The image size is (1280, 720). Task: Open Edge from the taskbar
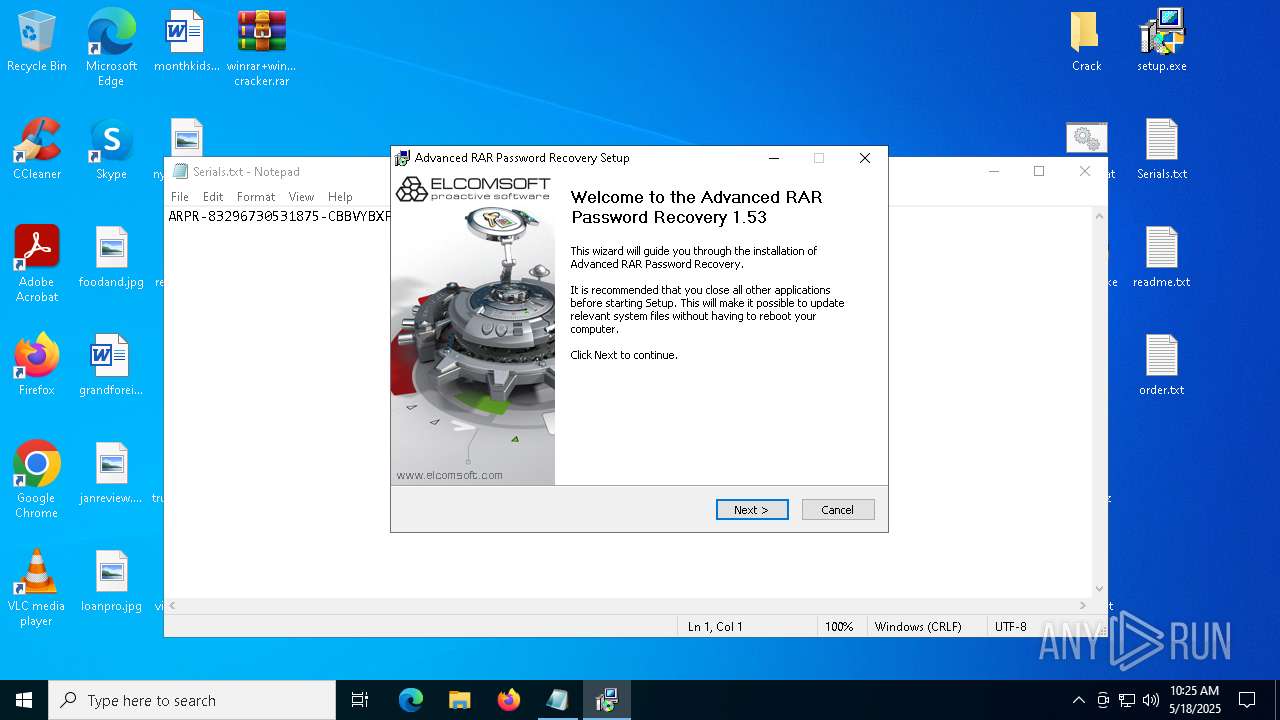(x=411, y=700)
